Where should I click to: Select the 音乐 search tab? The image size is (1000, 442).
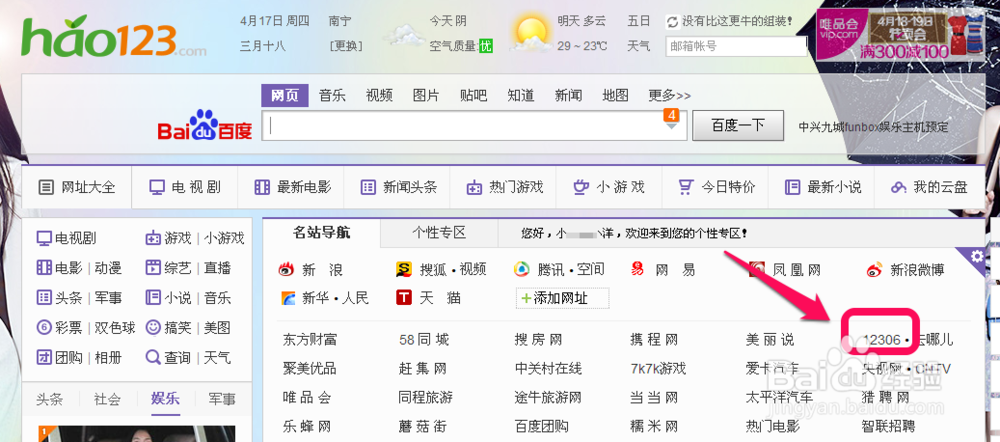coord(332,96)
